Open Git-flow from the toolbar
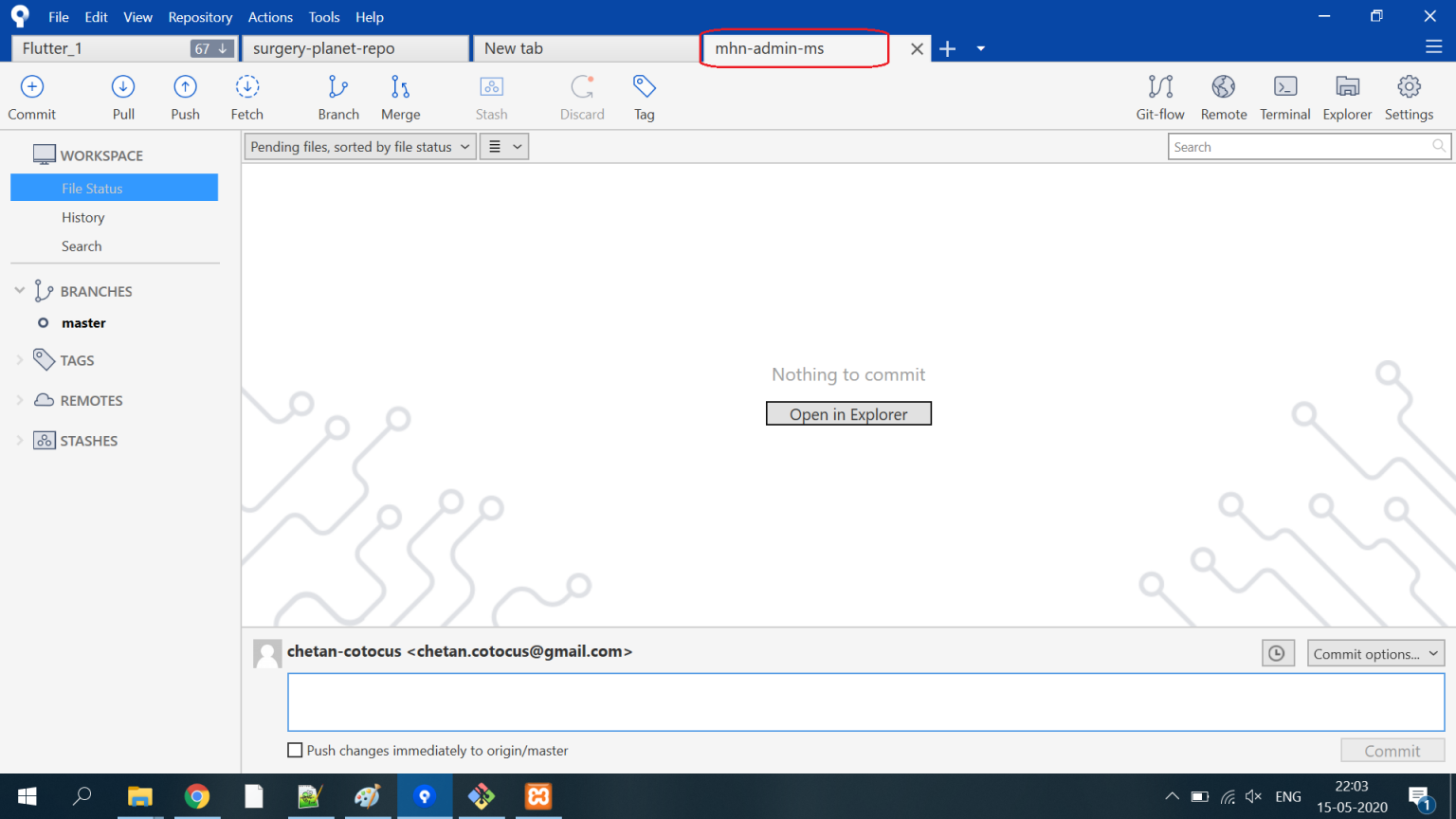This screenshot has width=1456, height=819. tap(1160, 87)
